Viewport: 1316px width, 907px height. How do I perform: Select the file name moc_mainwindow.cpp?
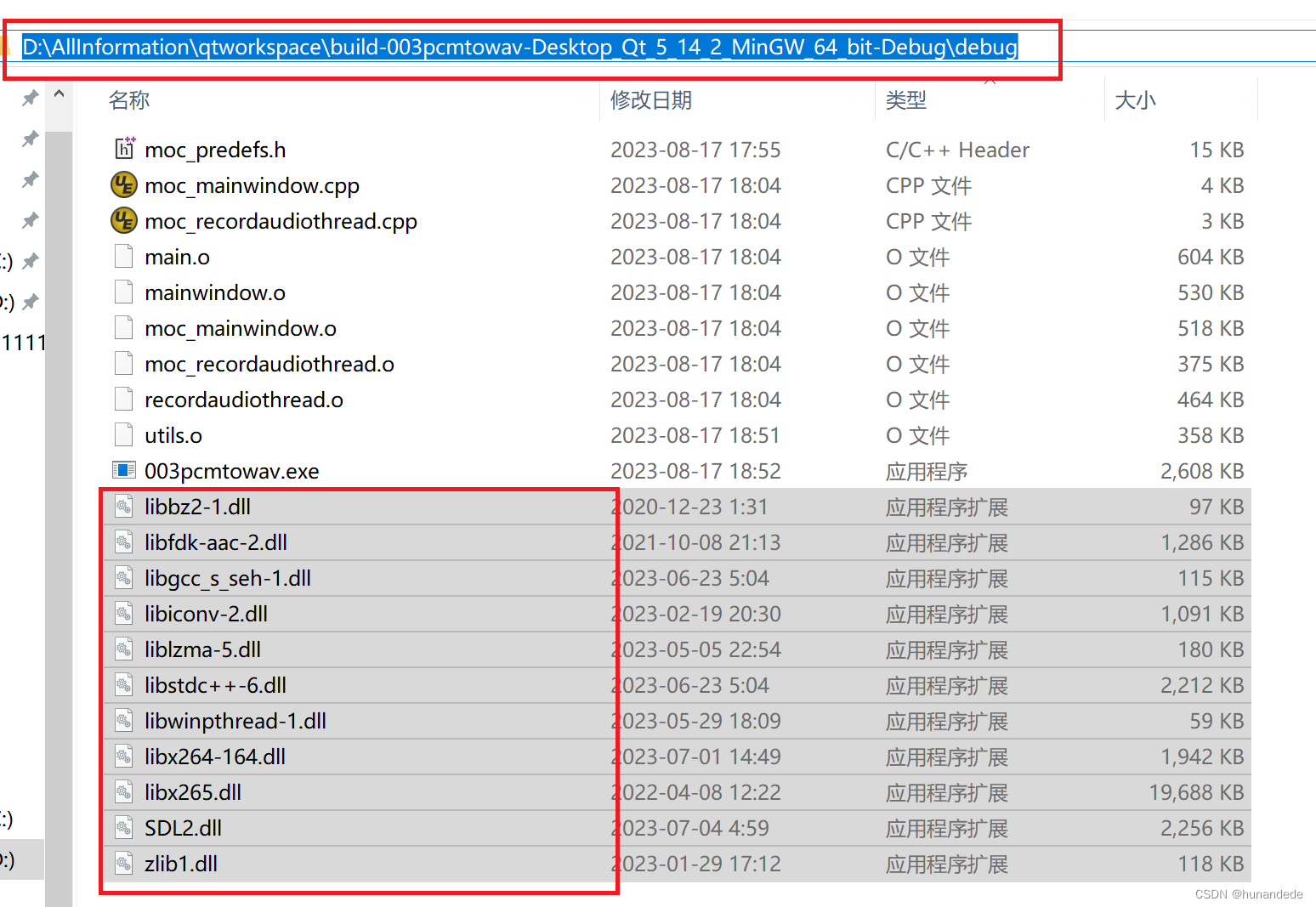click(x=252, y=185)
